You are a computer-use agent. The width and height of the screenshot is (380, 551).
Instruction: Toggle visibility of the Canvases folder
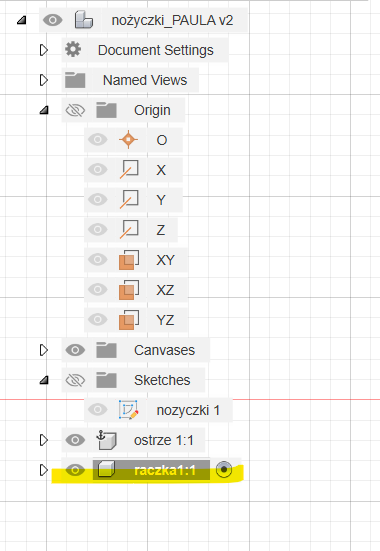(75, 350)
